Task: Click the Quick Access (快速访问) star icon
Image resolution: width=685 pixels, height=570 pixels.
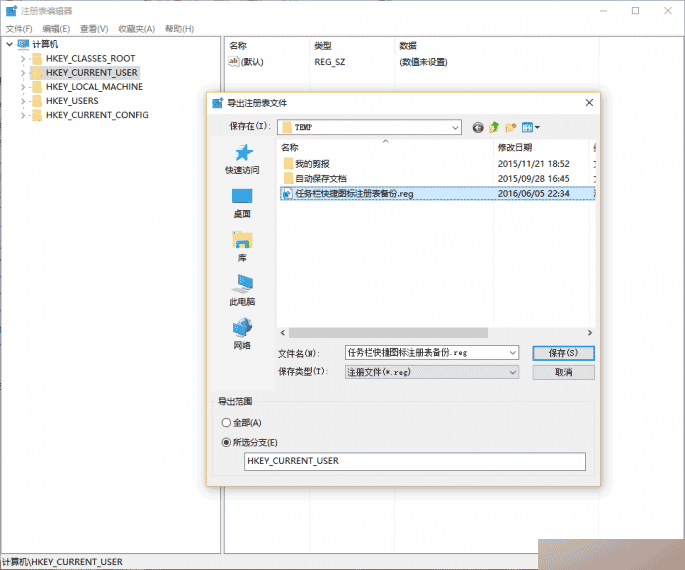Action: (x=242, y=153)
